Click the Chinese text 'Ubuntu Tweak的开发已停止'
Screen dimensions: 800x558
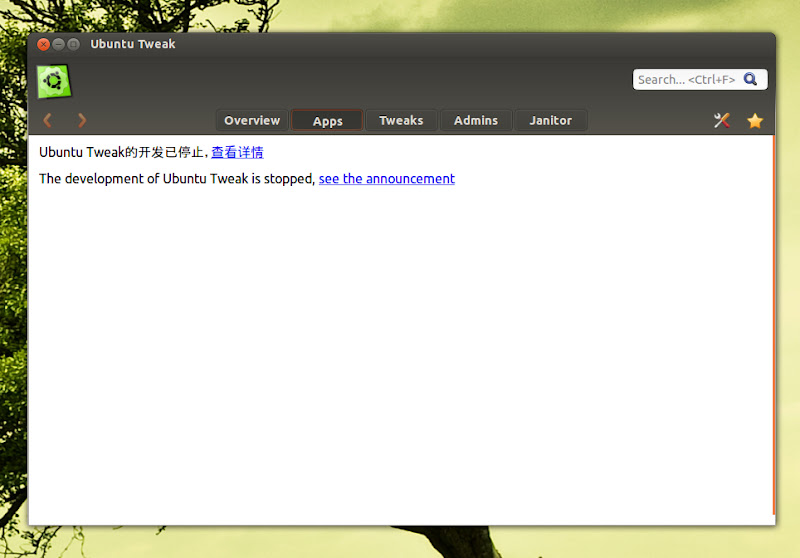tap(121, 152)
